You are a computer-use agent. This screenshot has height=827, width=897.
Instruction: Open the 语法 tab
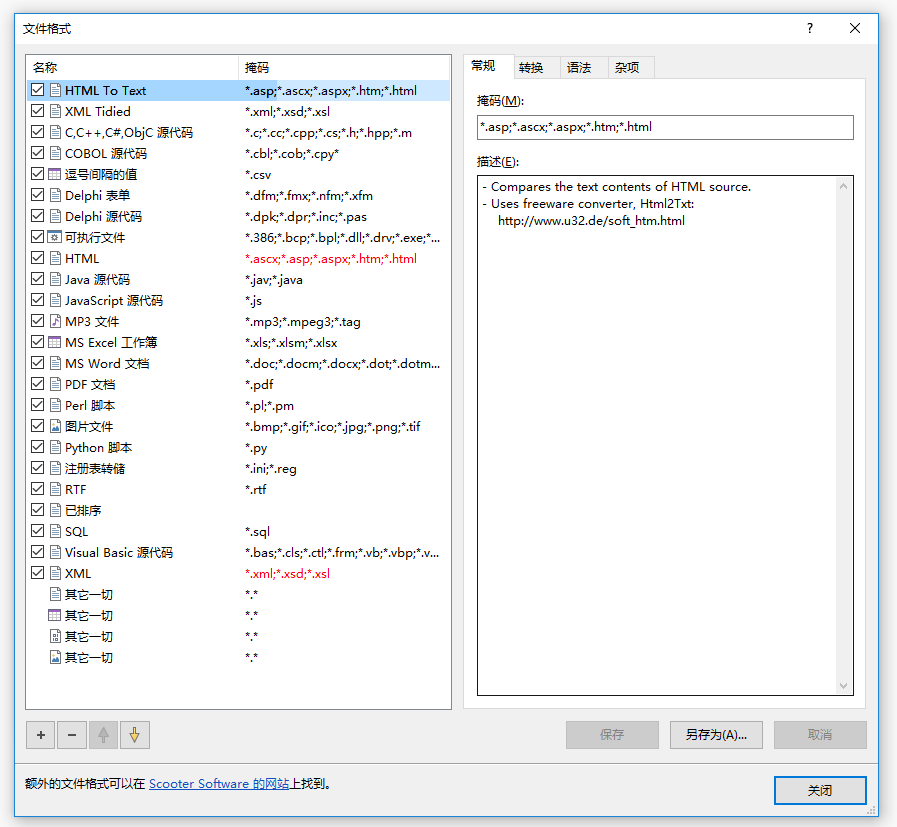[579, 67]
